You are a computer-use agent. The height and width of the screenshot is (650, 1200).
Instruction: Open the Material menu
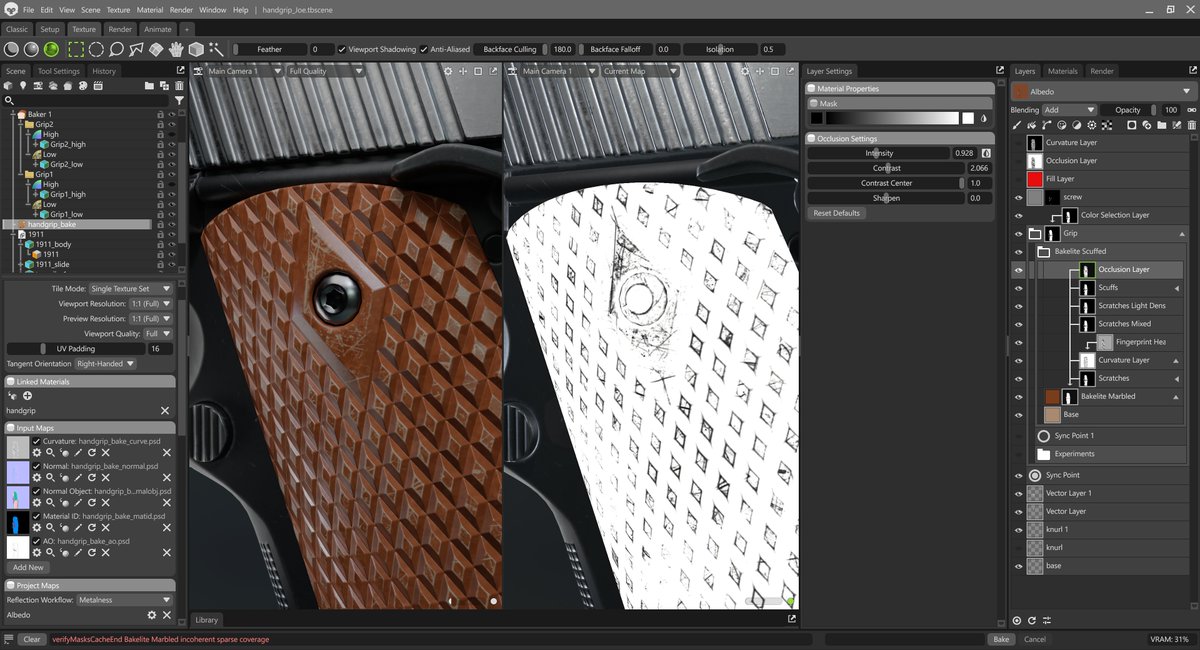pos(150,9)
